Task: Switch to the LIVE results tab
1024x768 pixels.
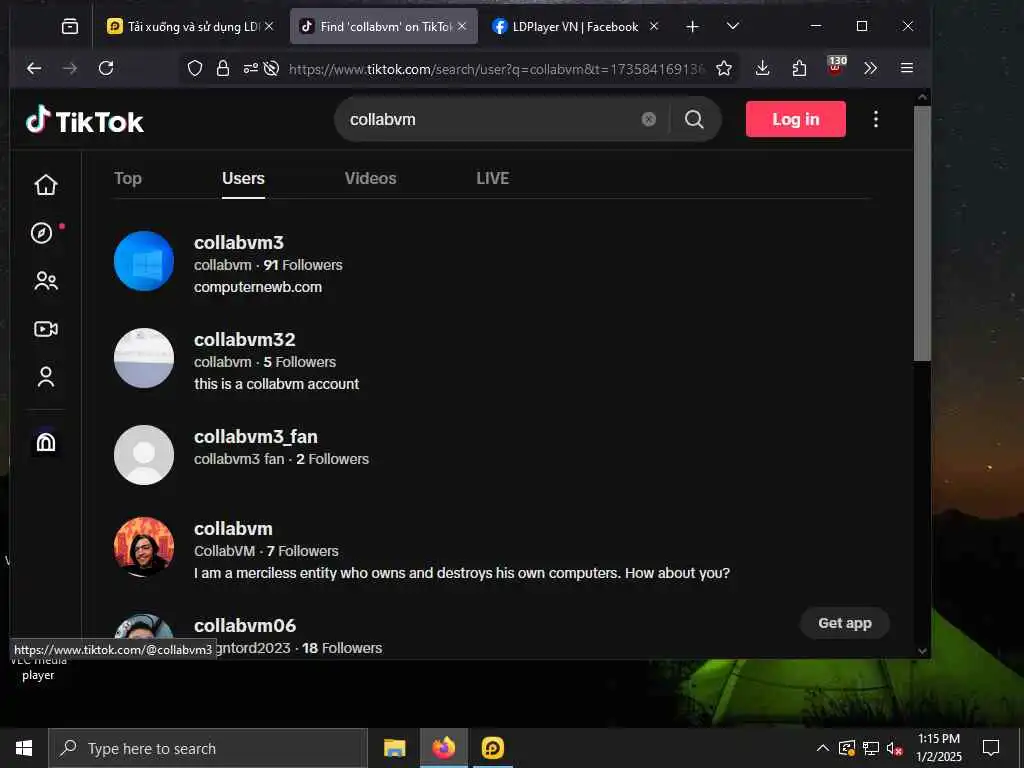Action: tap(492, 178)
